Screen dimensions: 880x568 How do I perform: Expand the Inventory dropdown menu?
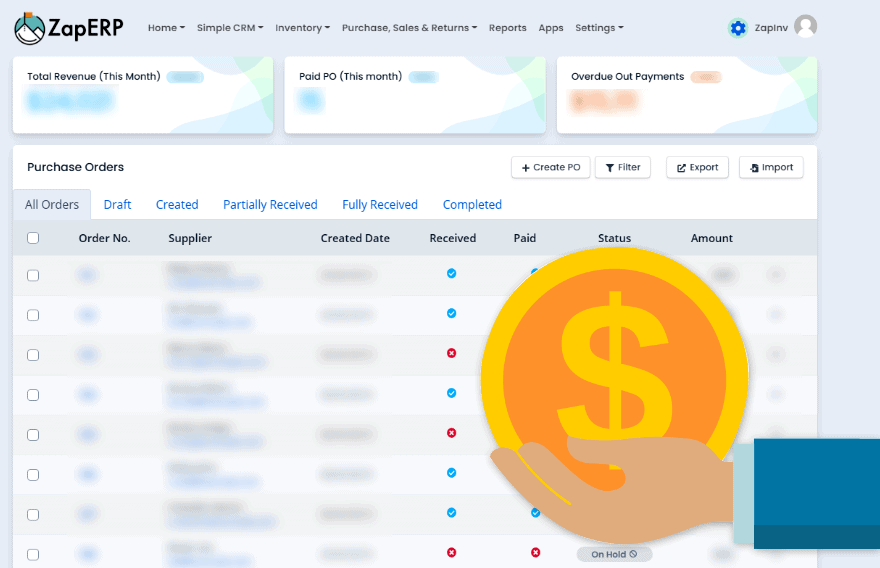pos(302,28)
